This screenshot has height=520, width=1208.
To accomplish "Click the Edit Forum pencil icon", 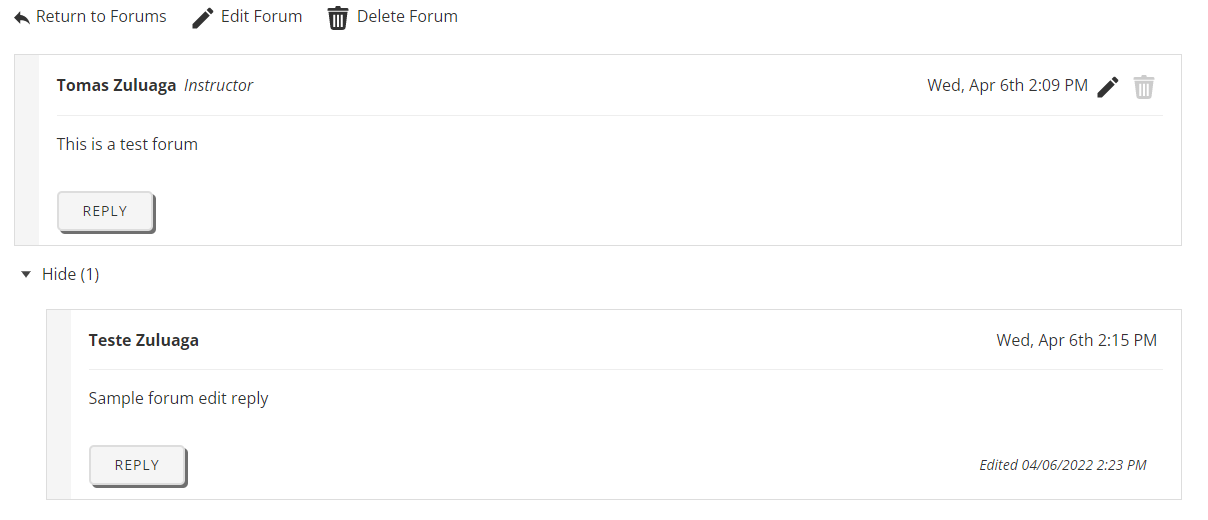I will point(203,18).
